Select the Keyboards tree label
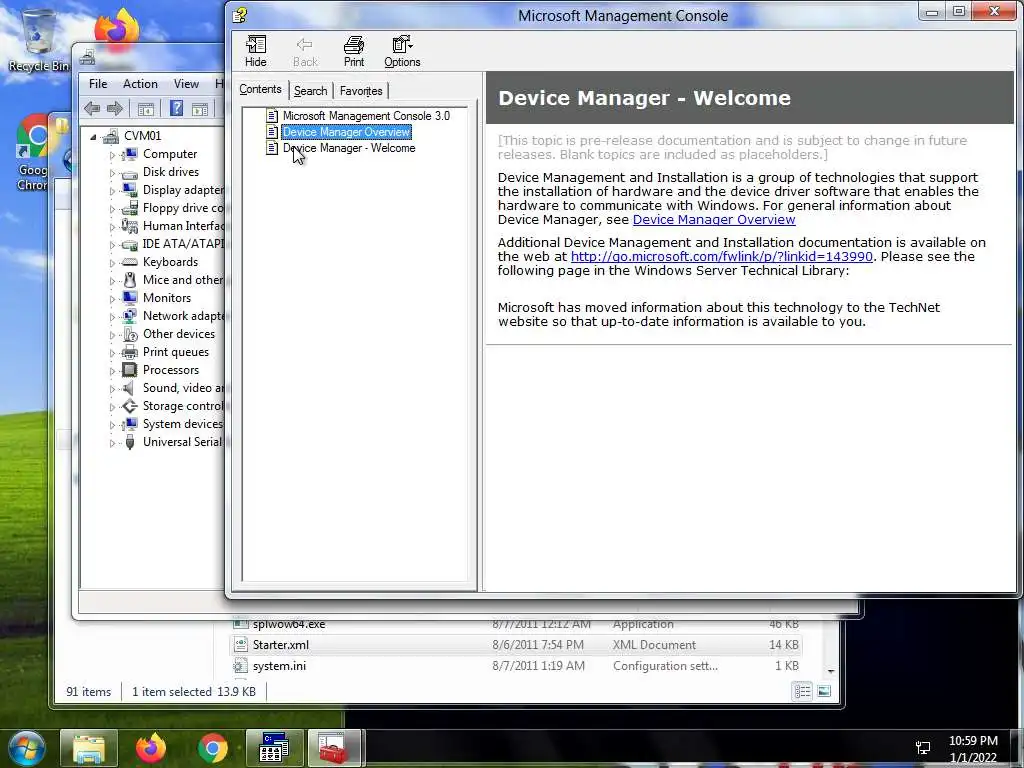The width and height of the screenshot is (1024, 768). [170, 262]
